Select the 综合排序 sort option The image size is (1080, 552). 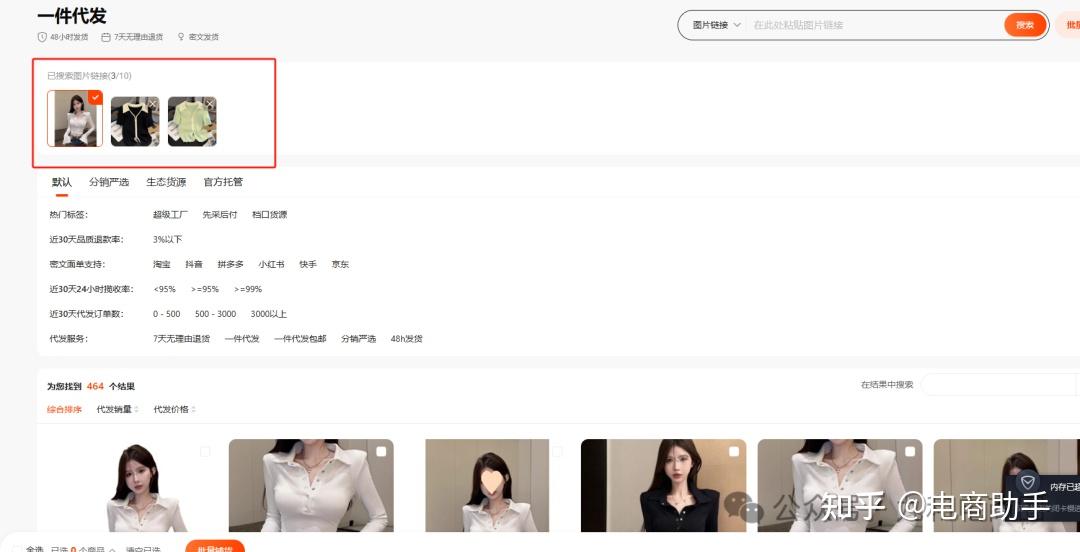pos(64,409)
